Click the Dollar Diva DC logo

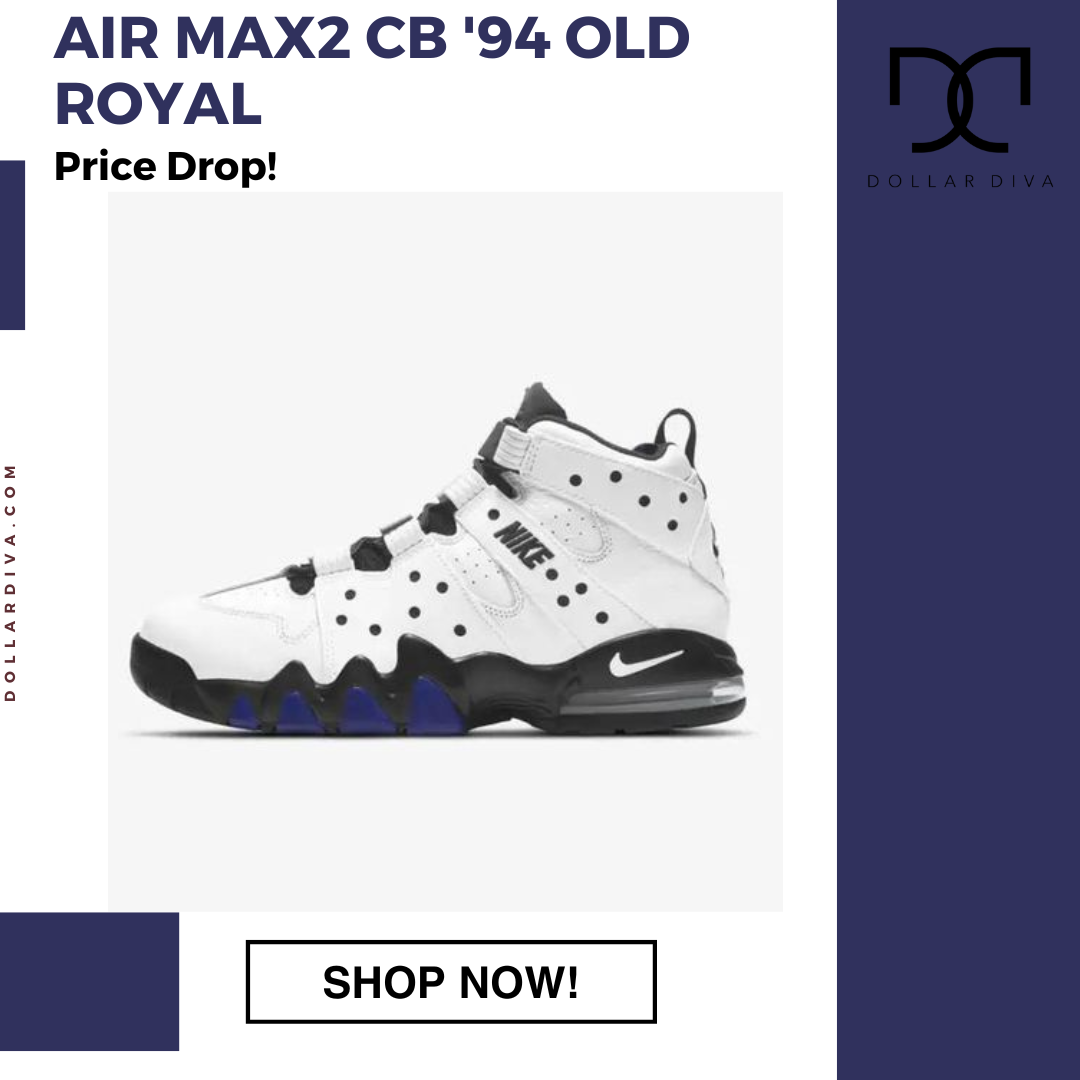(x=959, y=100)
